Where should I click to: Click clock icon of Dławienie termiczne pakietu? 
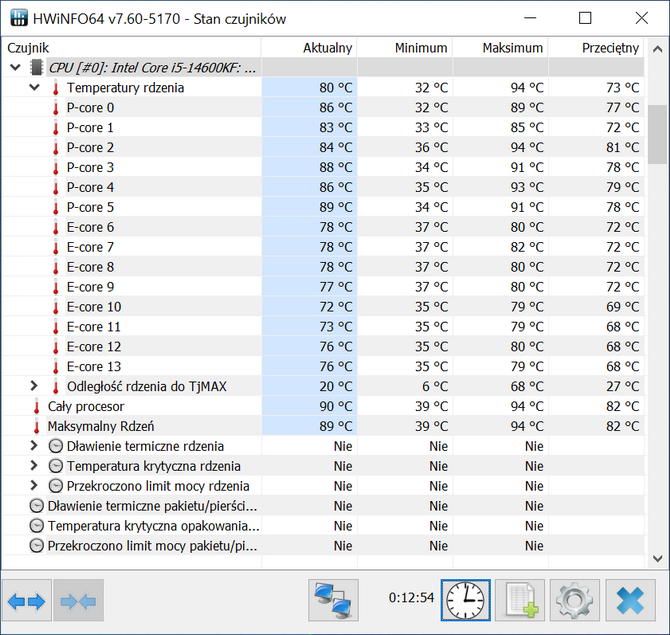[x=37, y=506]
